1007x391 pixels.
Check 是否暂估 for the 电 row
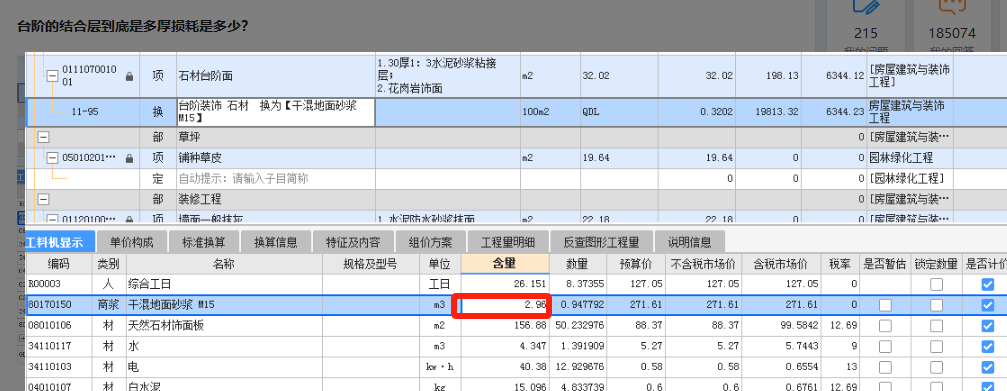point(885,367)
